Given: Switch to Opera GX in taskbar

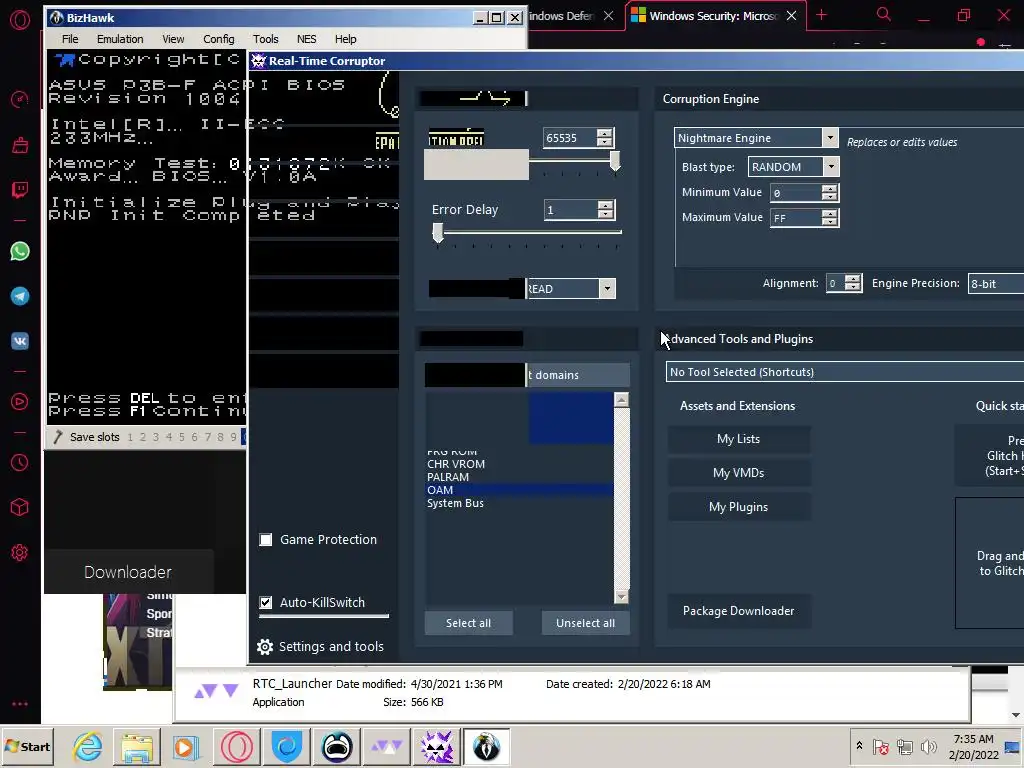Looking at the screenshot, I should (236, 746).
